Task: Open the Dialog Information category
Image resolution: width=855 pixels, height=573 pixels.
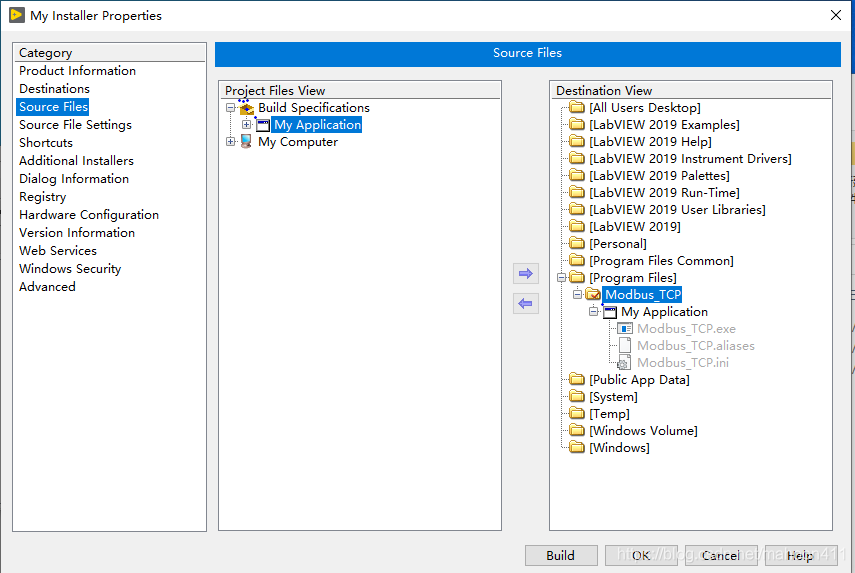Action: click(x=74, y=179)
